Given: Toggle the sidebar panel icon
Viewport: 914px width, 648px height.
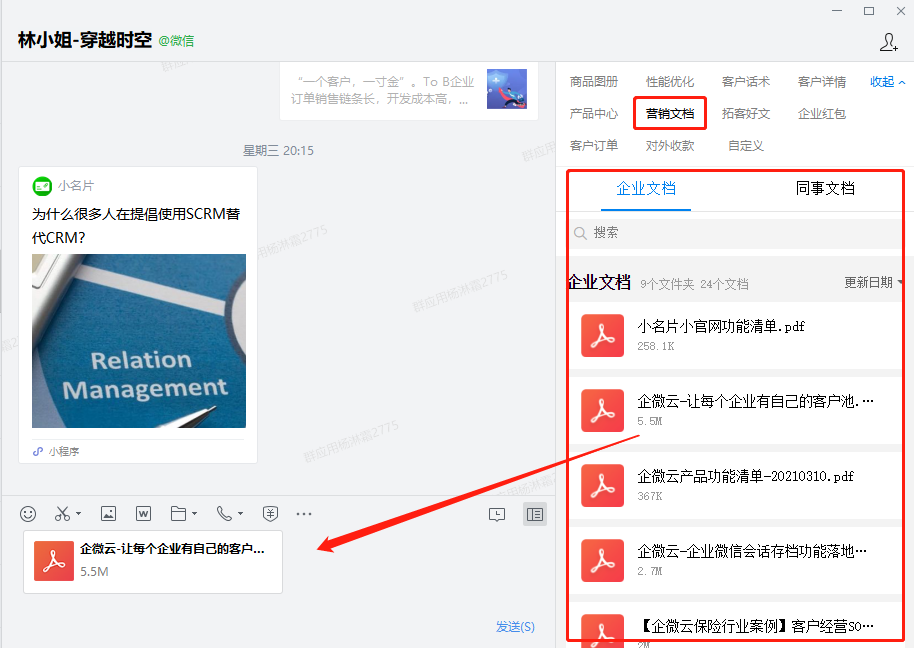Looking at the screenshot, I should [535, 514].
